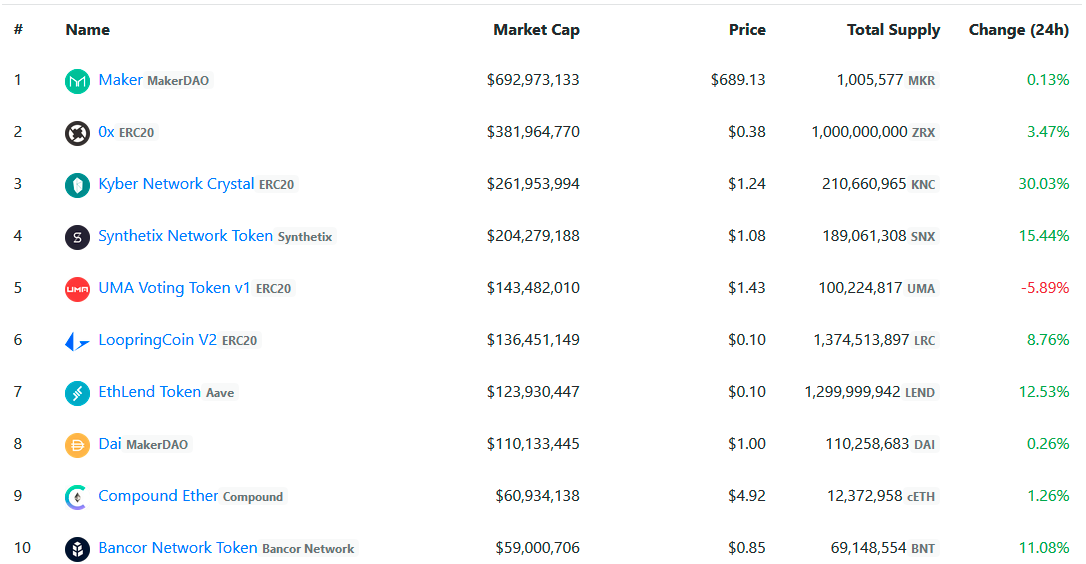Click the Compound Ether logo icon

point(77,497)
